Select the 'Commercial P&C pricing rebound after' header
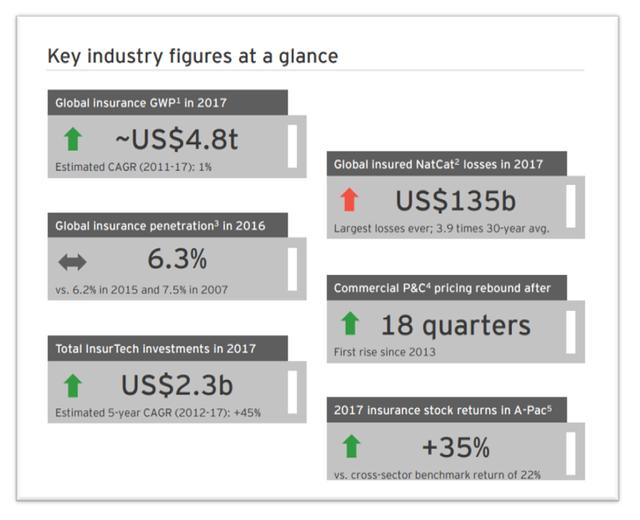This screenshot has width=640, height=520. pos(447,288)
